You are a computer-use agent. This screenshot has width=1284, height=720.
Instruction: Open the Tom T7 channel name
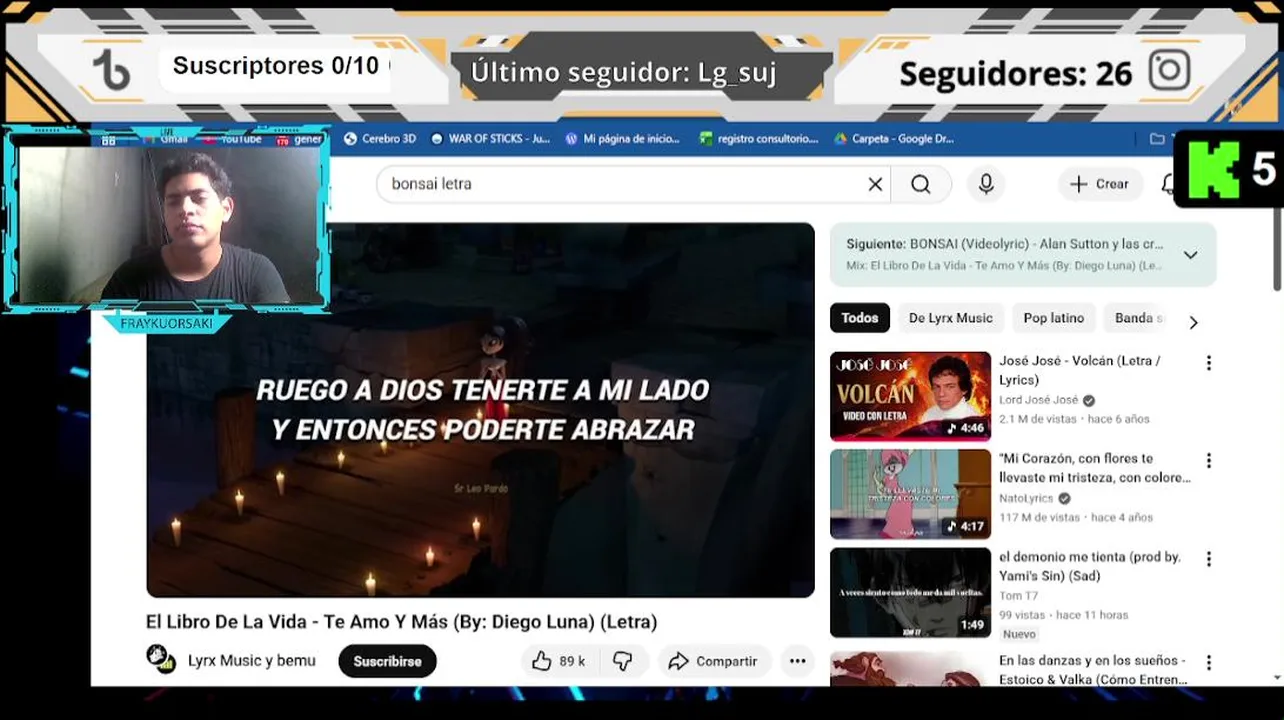pos(1017,596)
